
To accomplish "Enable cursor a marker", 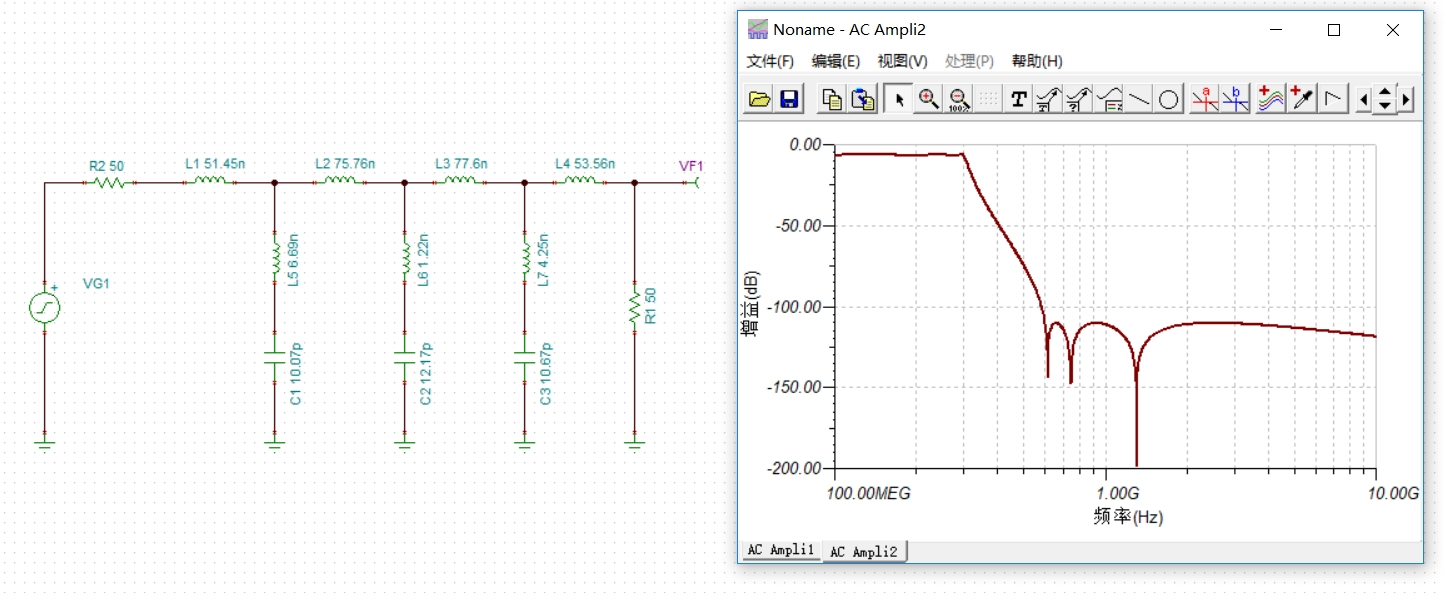I will click(x=1205, y=99).
